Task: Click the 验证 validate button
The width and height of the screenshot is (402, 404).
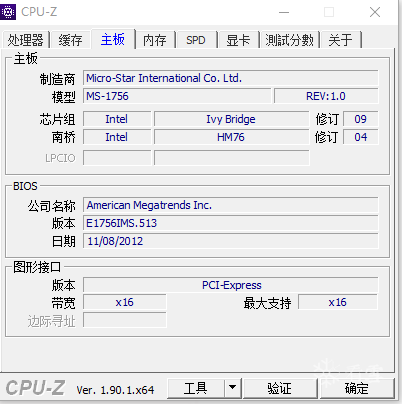Action: coord(280,388)
